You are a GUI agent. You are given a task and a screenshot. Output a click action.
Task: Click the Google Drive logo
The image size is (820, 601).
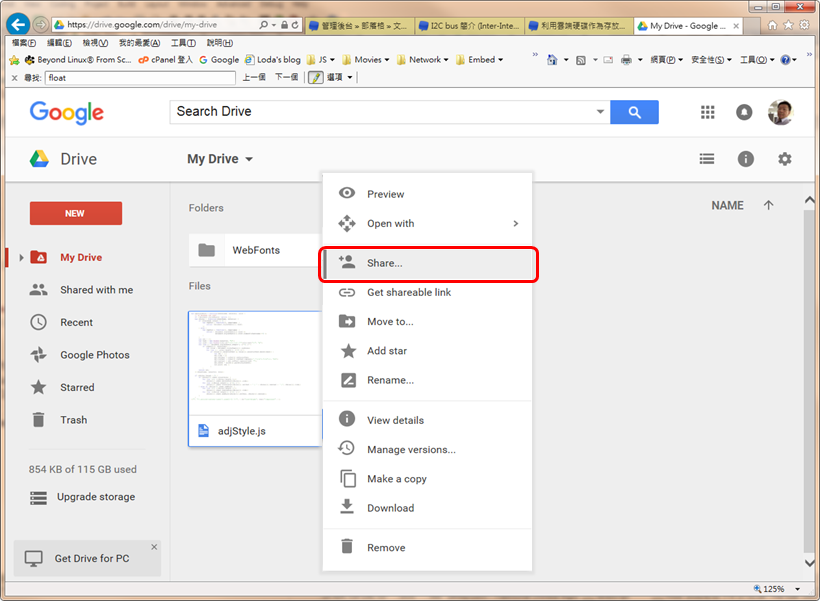tap(39, 158)
